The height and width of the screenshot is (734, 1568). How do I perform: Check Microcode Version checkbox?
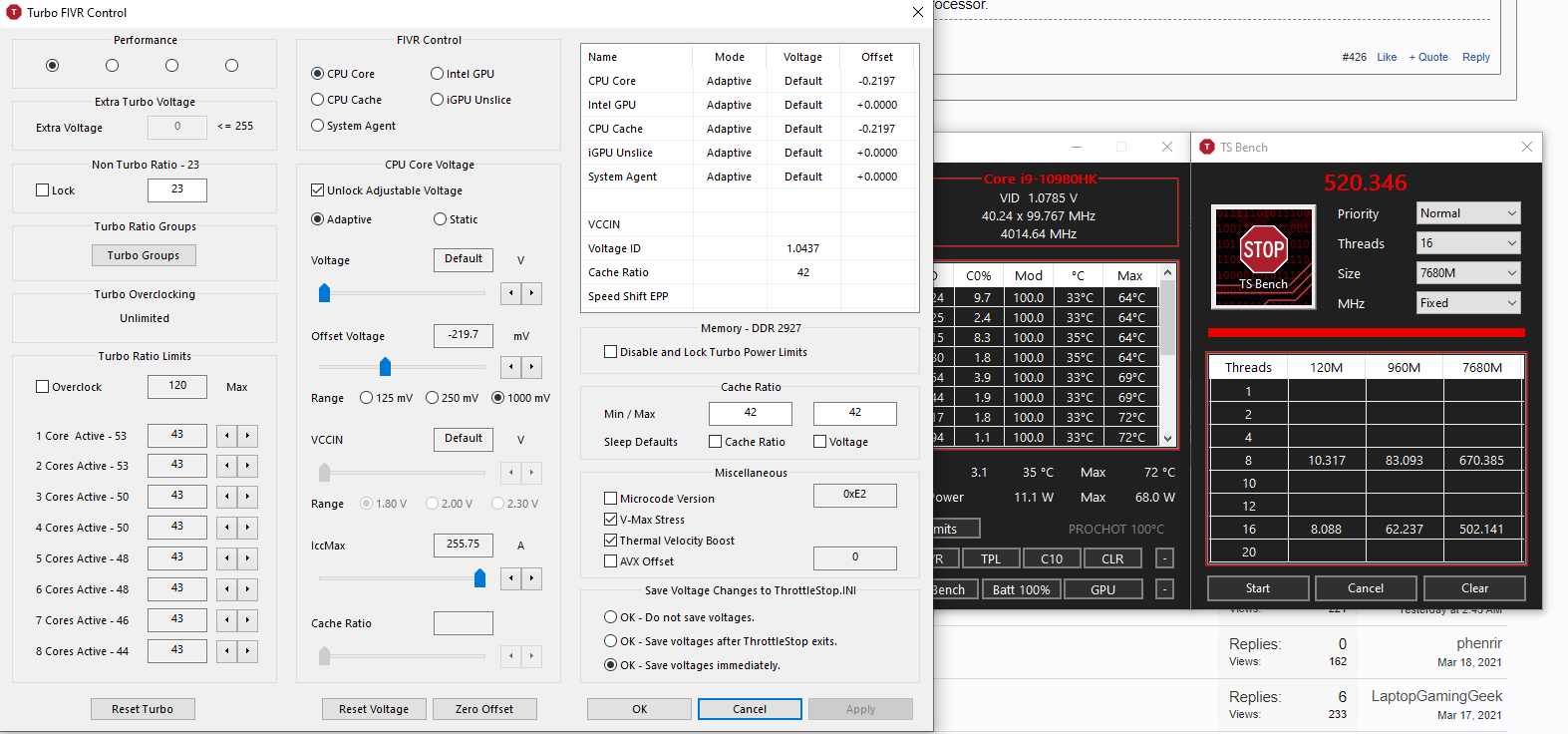point(659,499)
